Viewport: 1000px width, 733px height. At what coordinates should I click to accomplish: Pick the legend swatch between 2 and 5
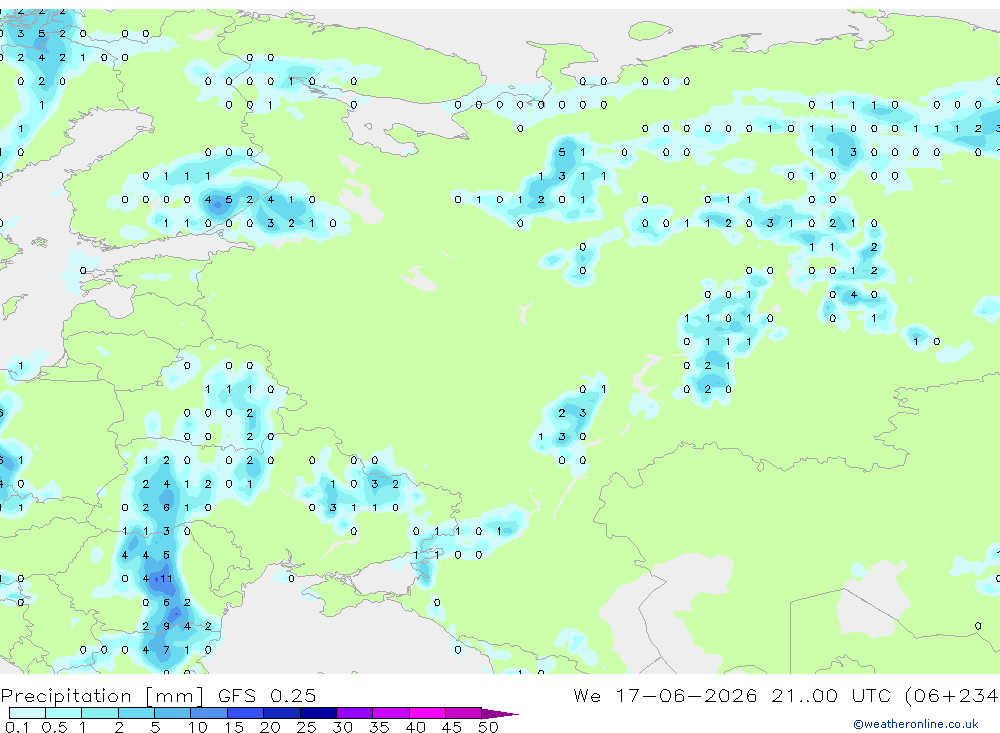(x=136, y=713)
